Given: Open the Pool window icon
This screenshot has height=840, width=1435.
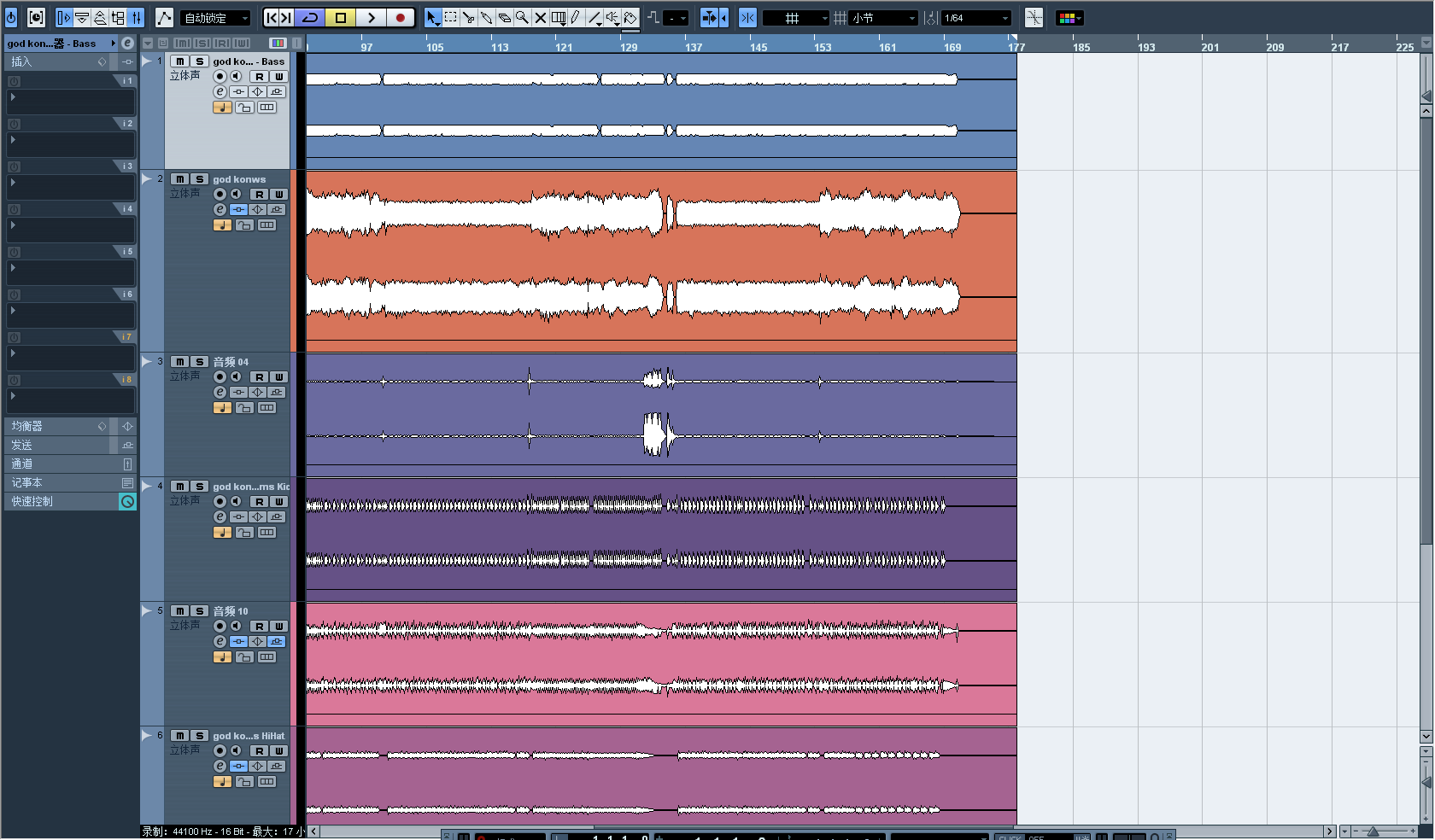Looking at the screenshot, I should click(x=118, y=17).
